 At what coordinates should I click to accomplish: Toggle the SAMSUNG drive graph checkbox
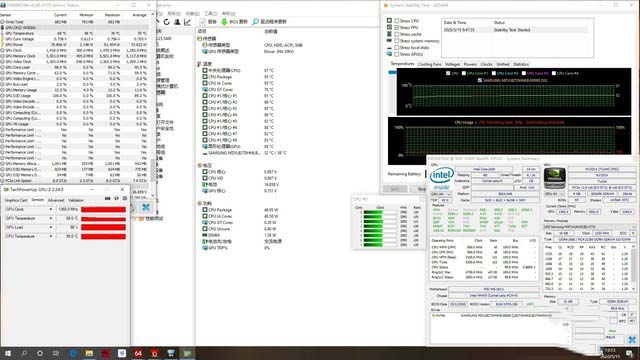480,80
